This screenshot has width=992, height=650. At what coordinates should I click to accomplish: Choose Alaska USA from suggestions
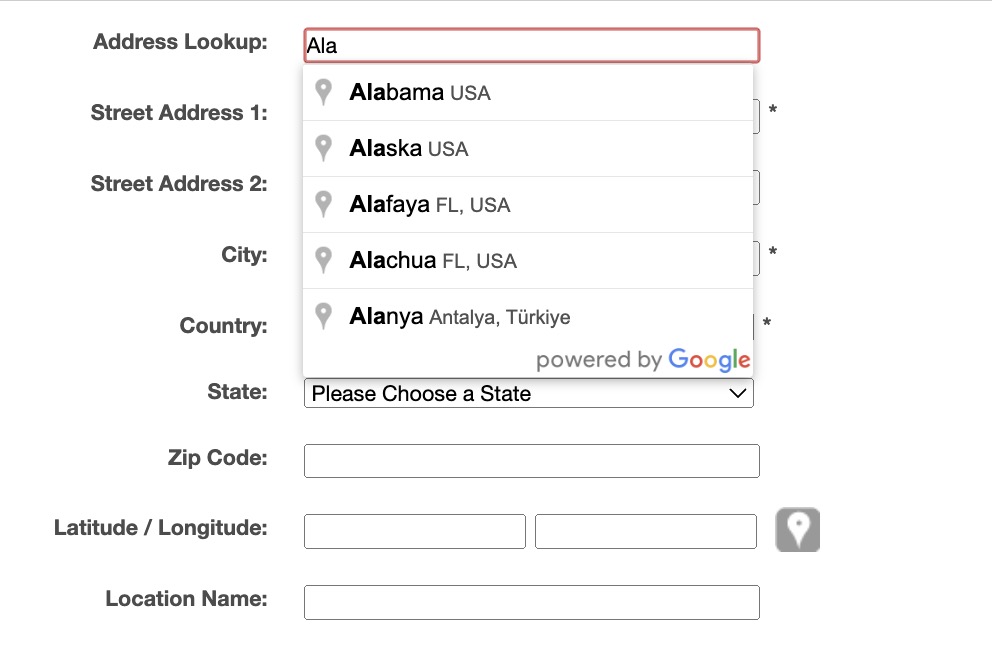click(x=409, y=149)
